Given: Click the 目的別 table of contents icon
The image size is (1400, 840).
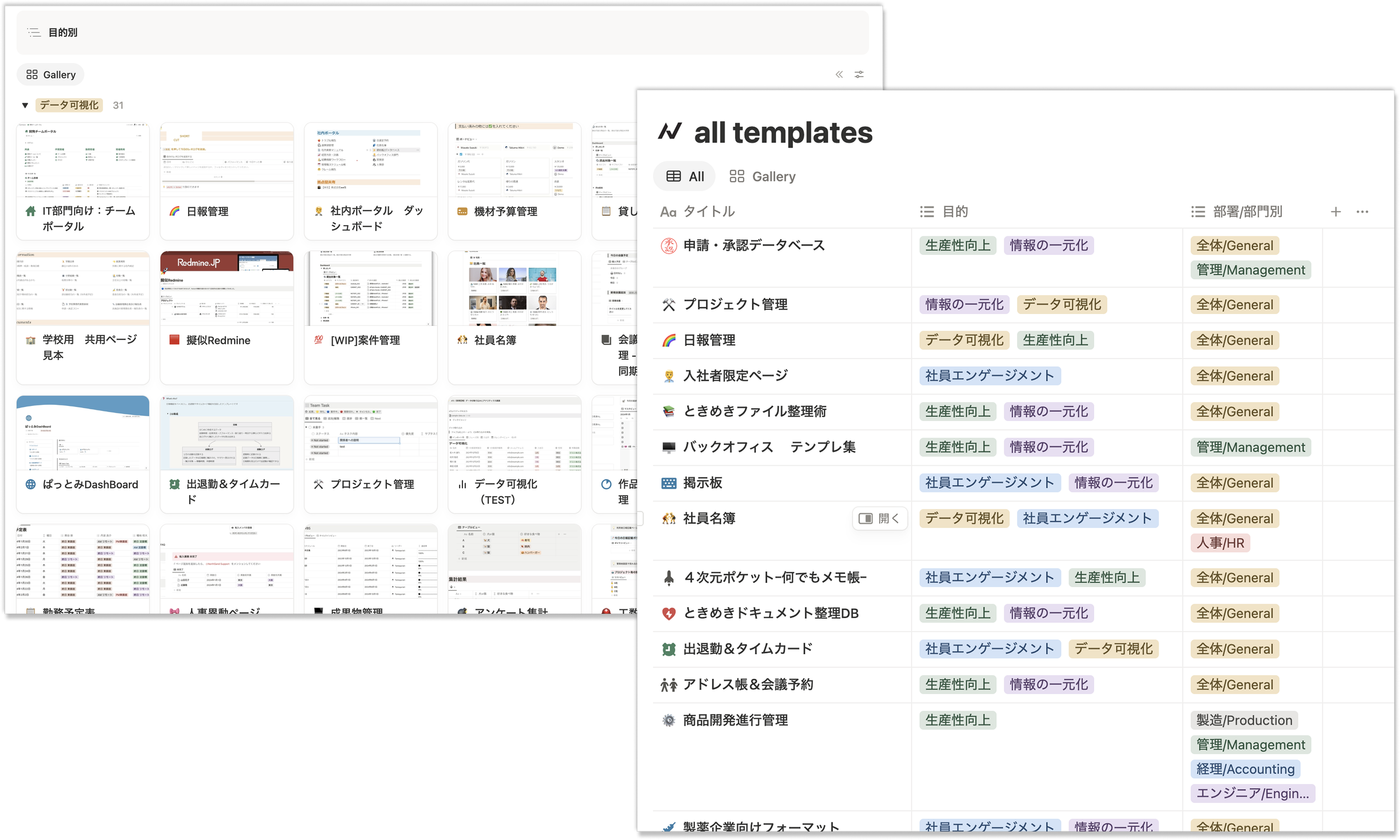Looking at the screenshot, I should coord(34,33).
